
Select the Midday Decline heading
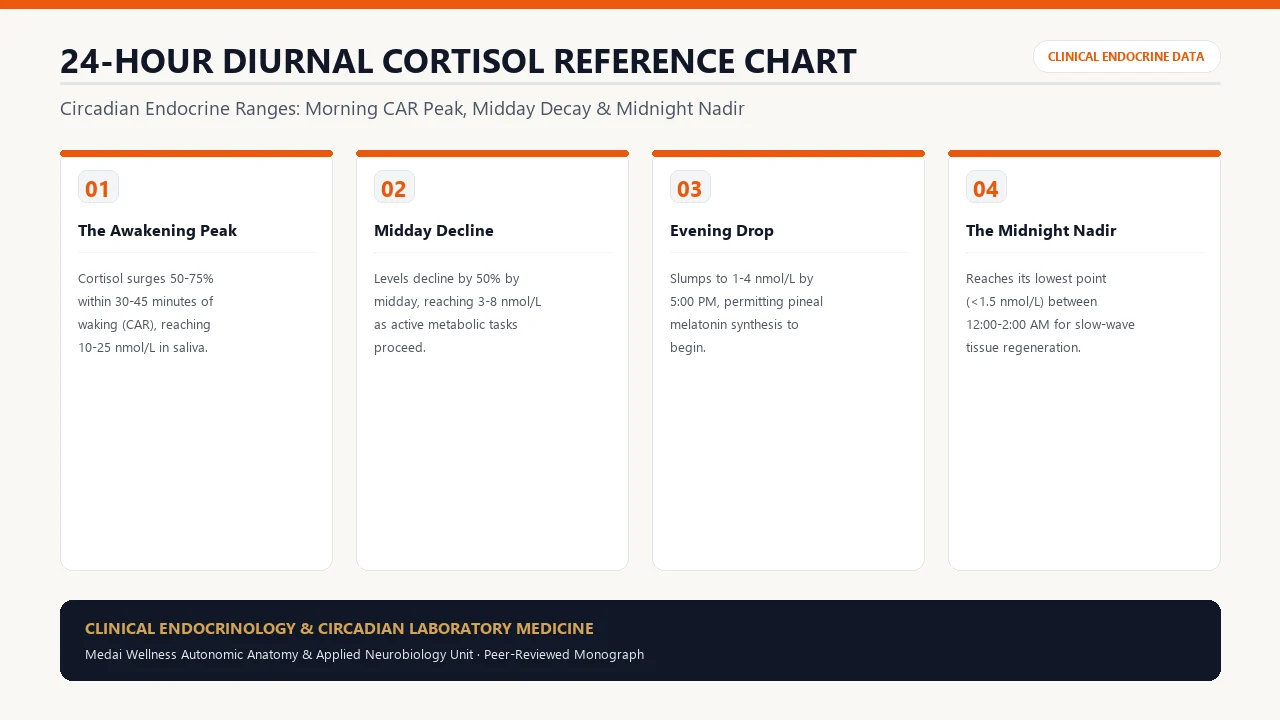pyautogui.click(x=434, y=231)
